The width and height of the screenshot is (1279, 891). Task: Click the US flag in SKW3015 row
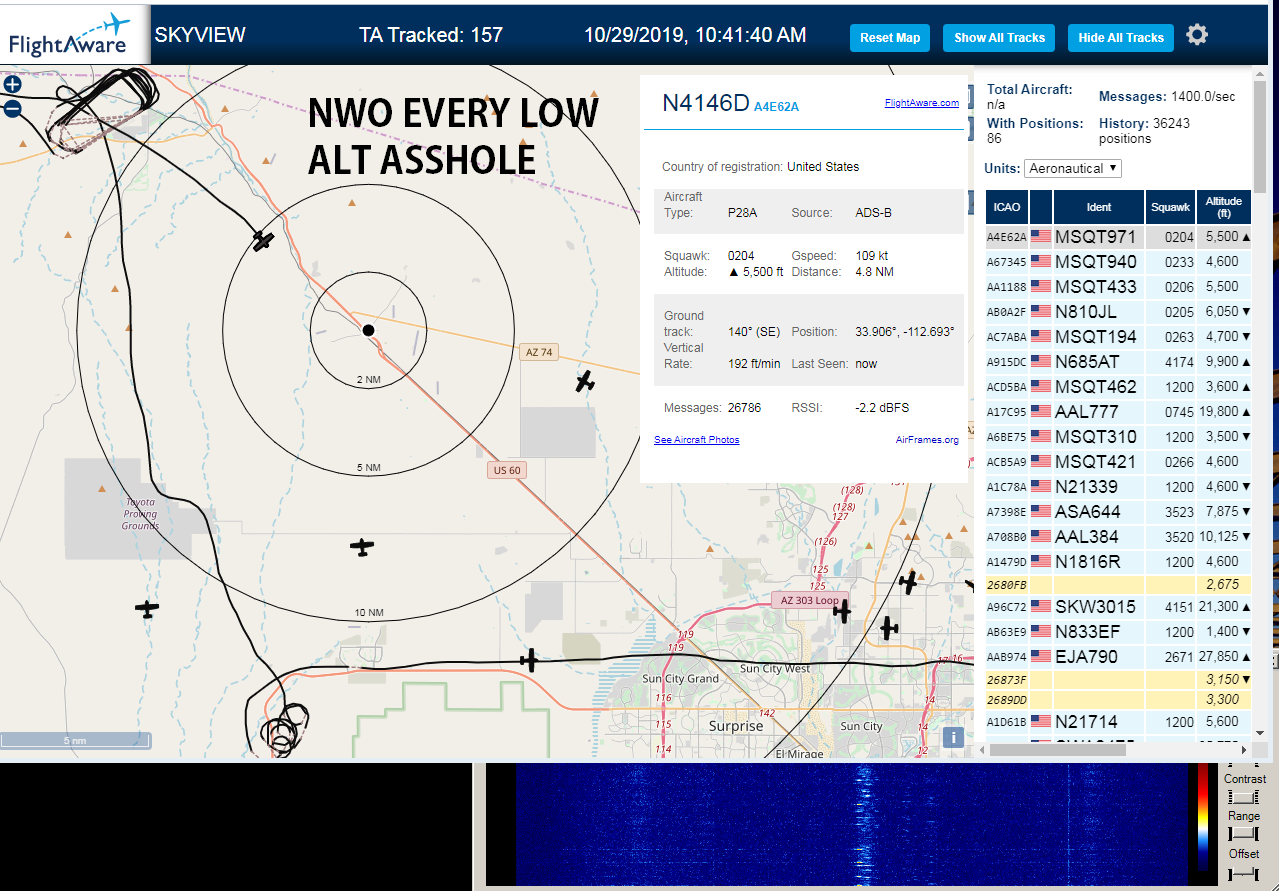1041,607
